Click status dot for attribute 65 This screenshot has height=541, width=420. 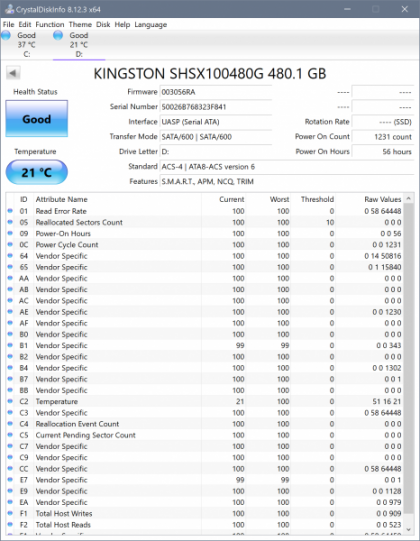click(x=10, y=267)
